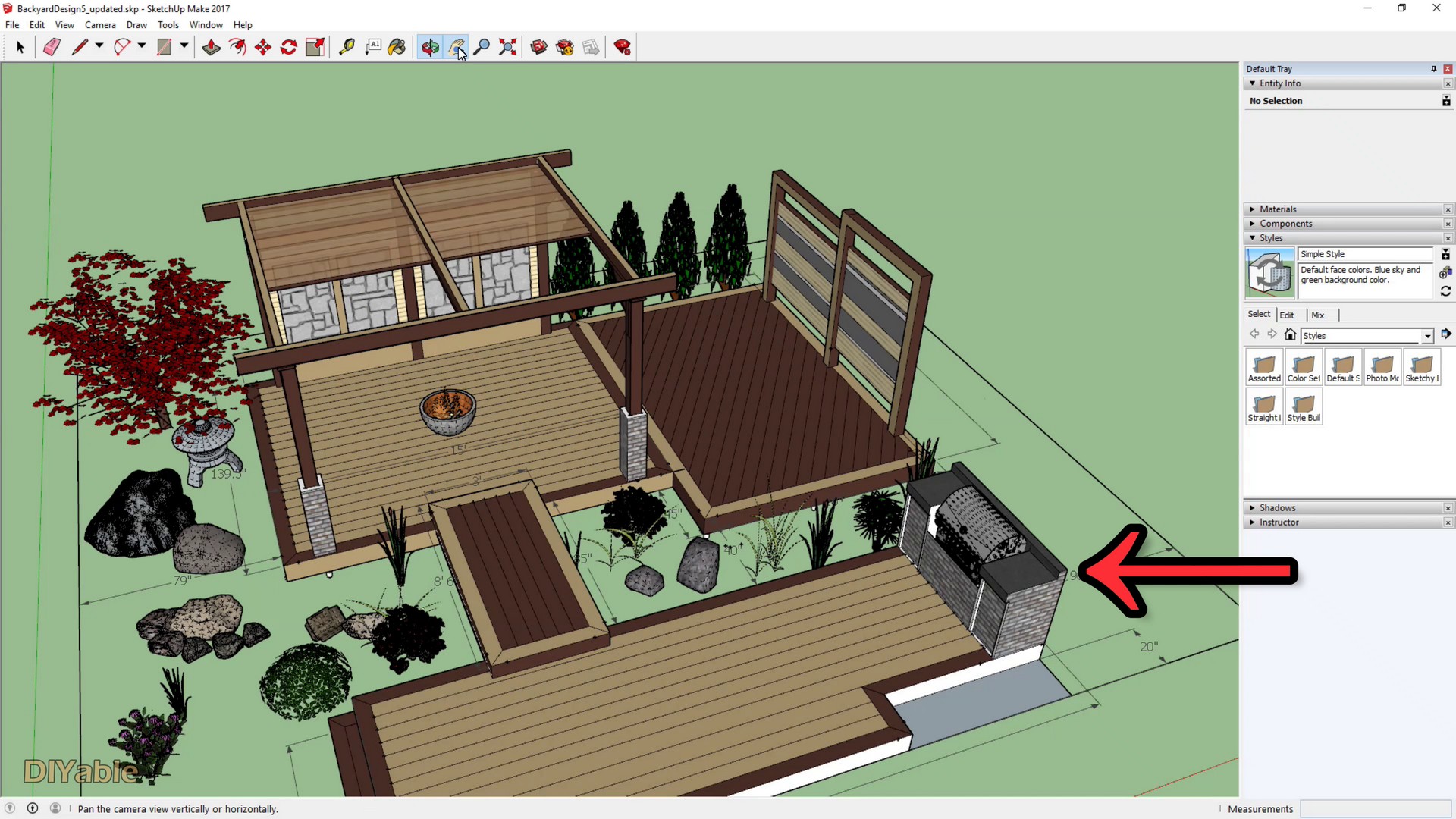This screenshot has width=1456, height=819.
Task: Click the Measurements input box
Action: tap(1375, 809)
